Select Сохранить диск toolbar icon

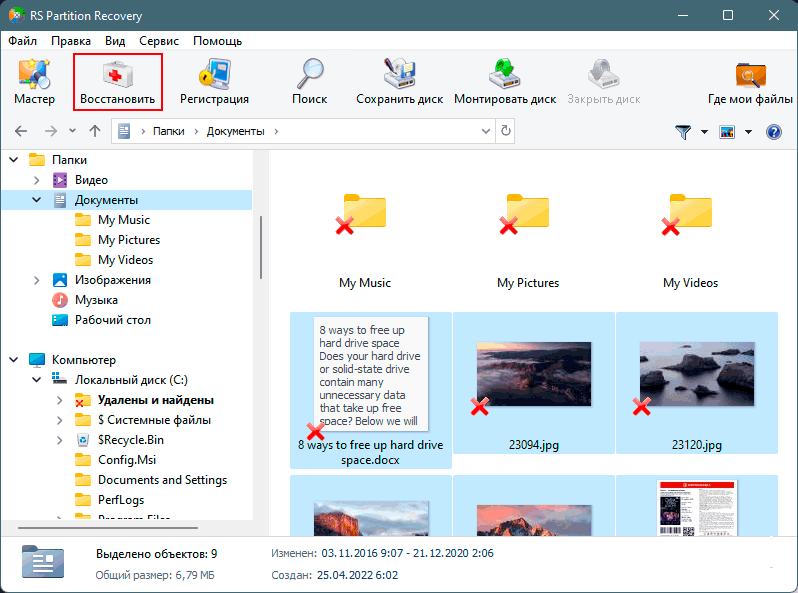[x=400, y=81]
